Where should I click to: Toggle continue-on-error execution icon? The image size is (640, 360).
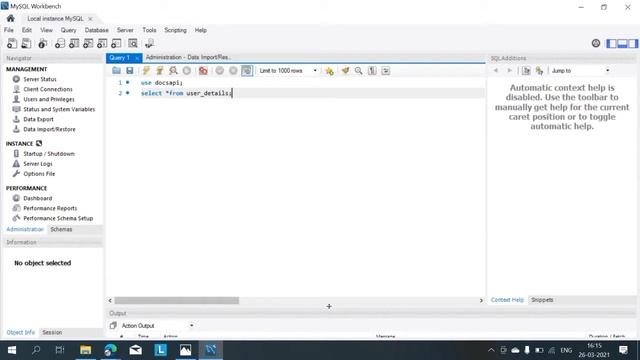[x=203, y=71]
